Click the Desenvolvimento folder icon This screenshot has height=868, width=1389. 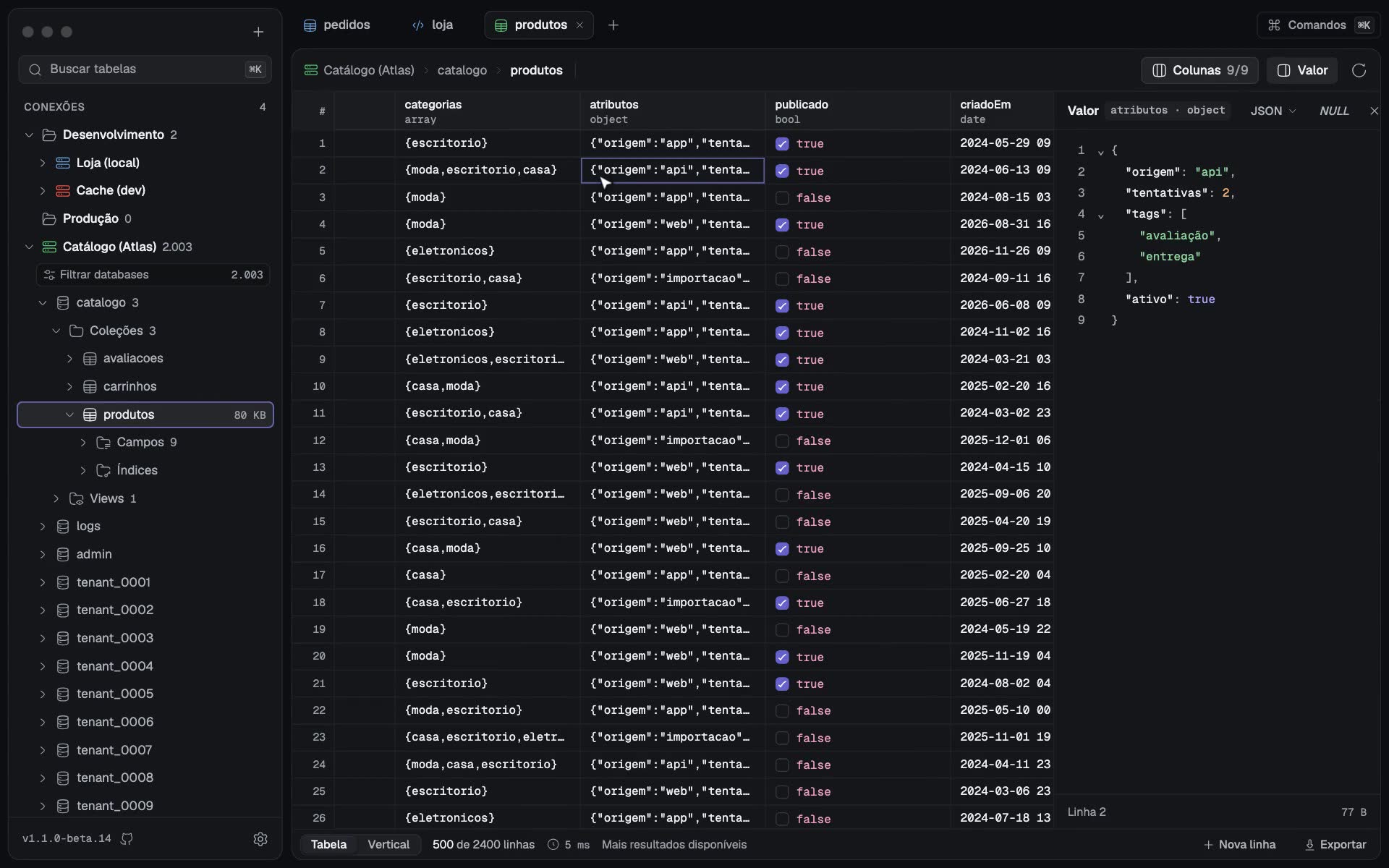click(x=49, y=135)
